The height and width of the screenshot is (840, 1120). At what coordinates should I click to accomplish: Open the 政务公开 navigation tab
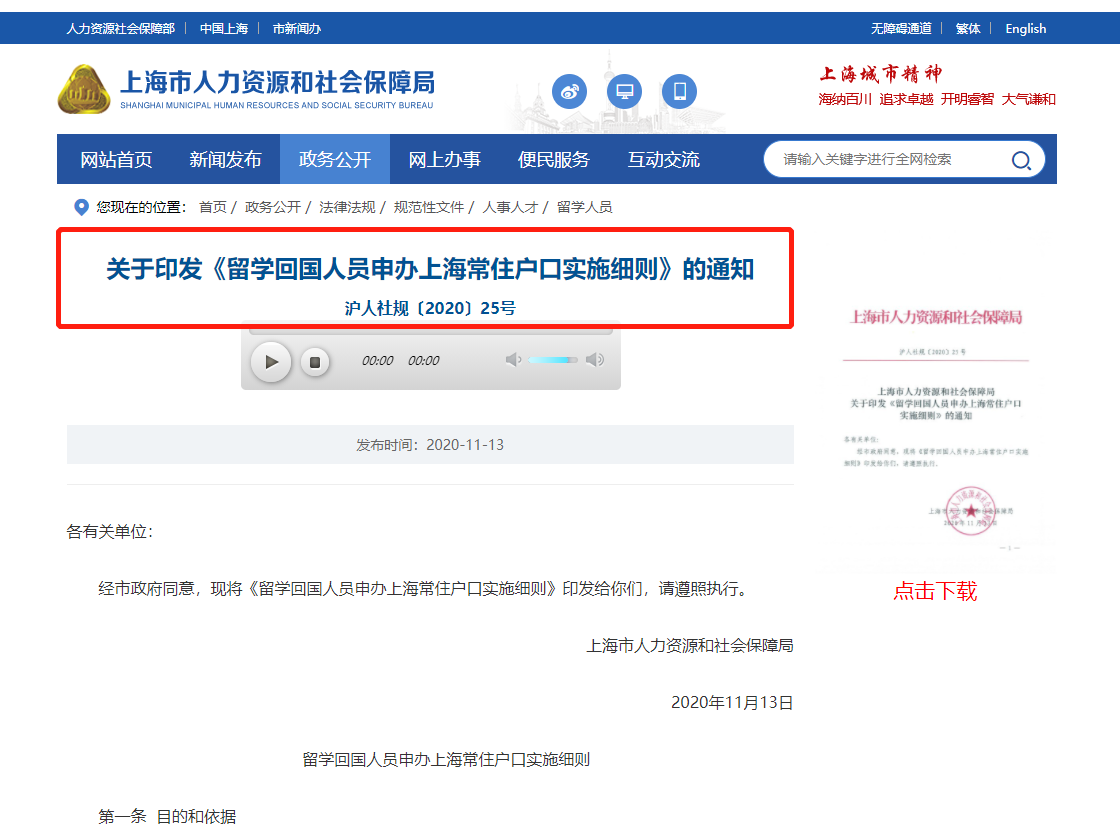pyautogui.click(x=335, y=160)
